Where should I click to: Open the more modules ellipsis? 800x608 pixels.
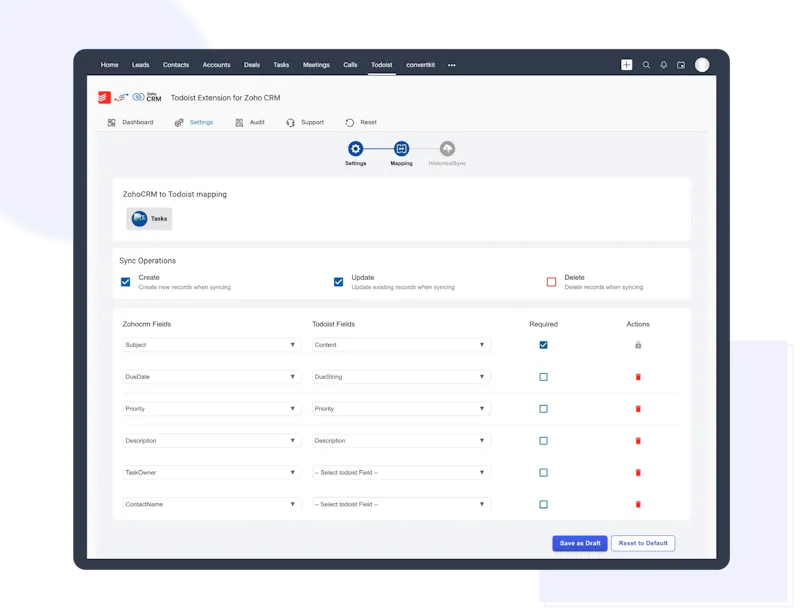point(452,65)
